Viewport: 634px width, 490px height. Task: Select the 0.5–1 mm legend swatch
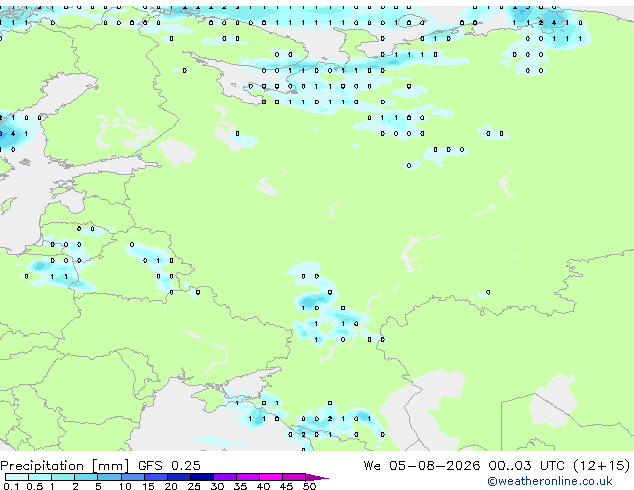click(40, 477)
